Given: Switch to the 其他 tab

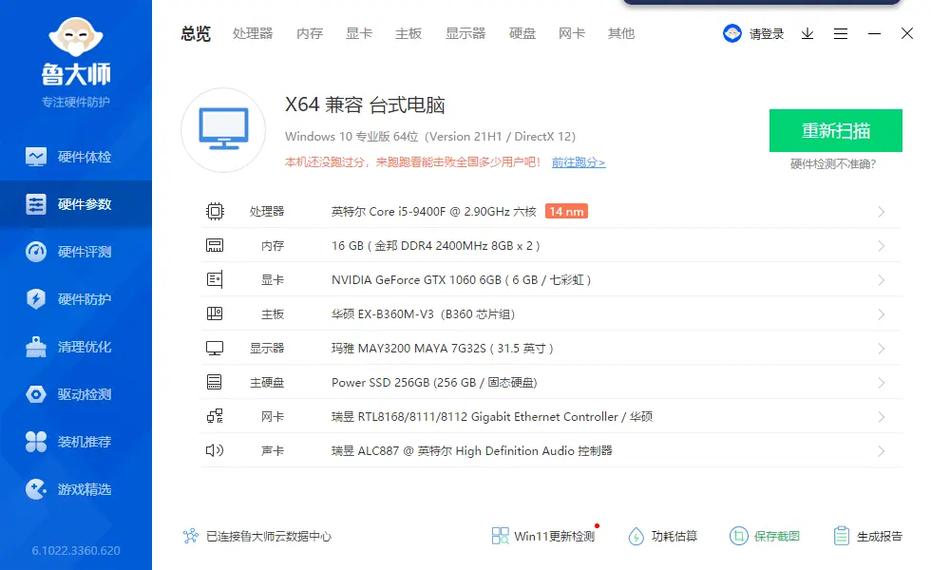Looking at the screenshot, I should click(x=621, y=34).
